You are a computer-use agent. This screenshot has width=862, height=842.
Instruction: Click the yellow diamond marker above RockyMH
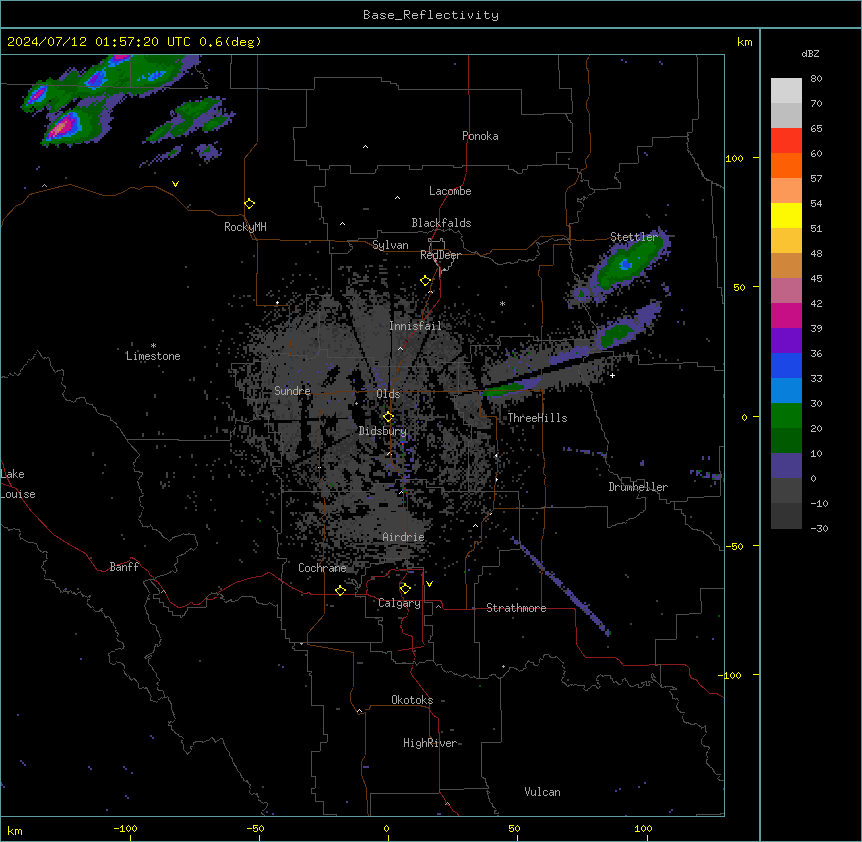[249, 203]
